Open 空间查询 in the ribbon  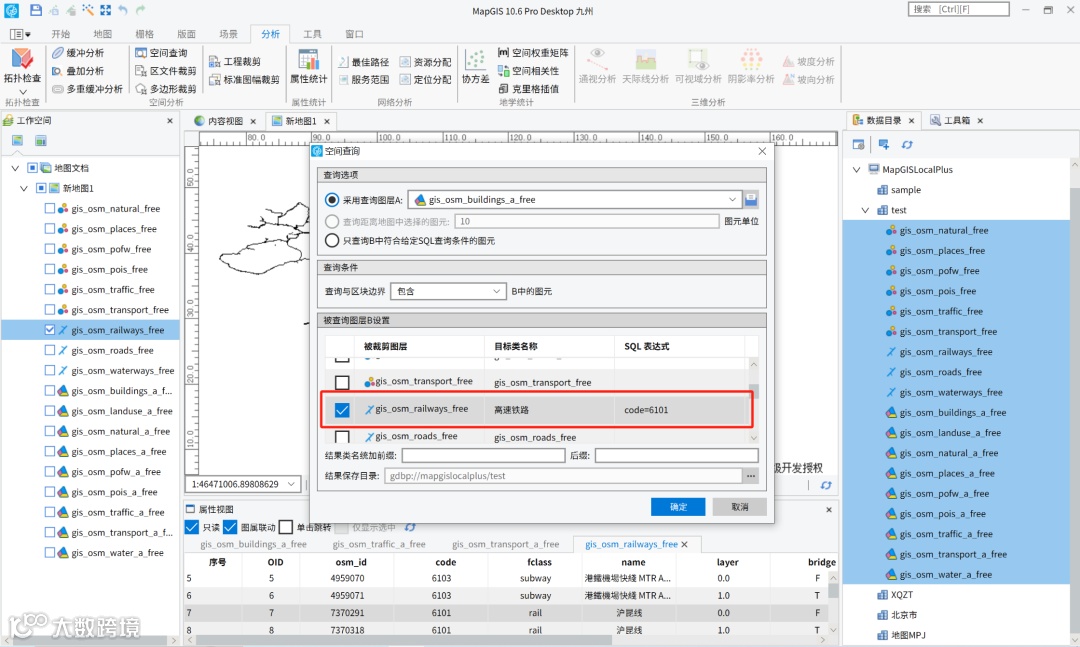click(161, 53)
